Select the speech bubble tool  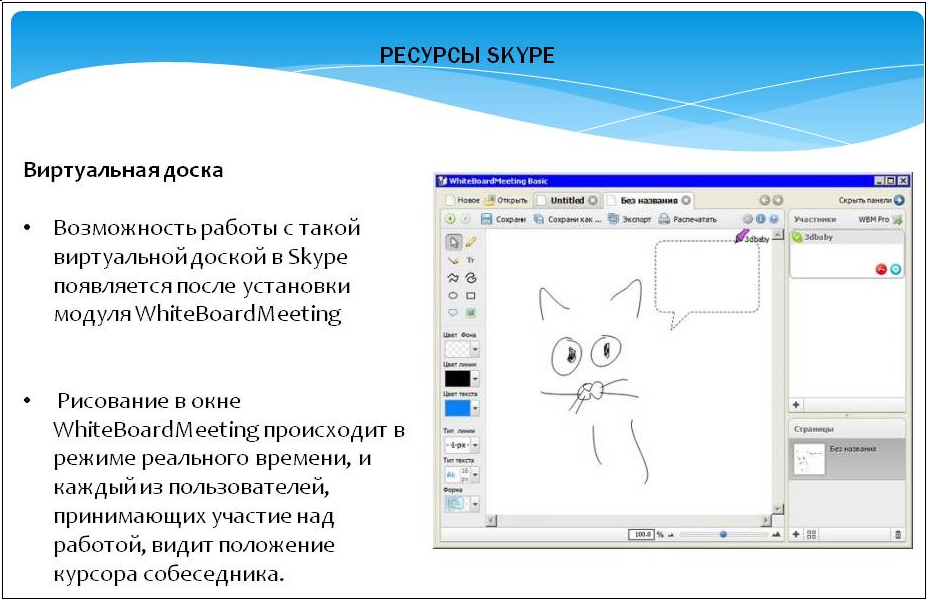(x=453, y=313)
